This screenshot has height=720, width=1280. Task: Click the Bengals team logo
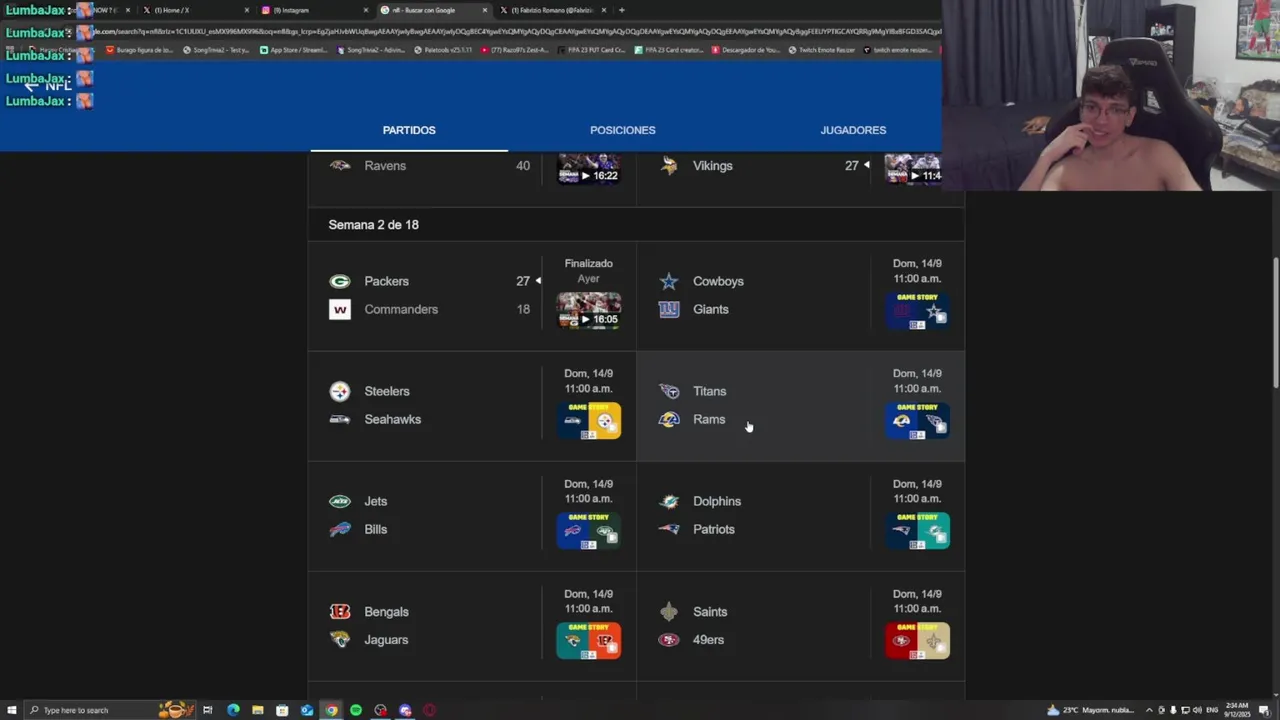[x=340, y=612]
